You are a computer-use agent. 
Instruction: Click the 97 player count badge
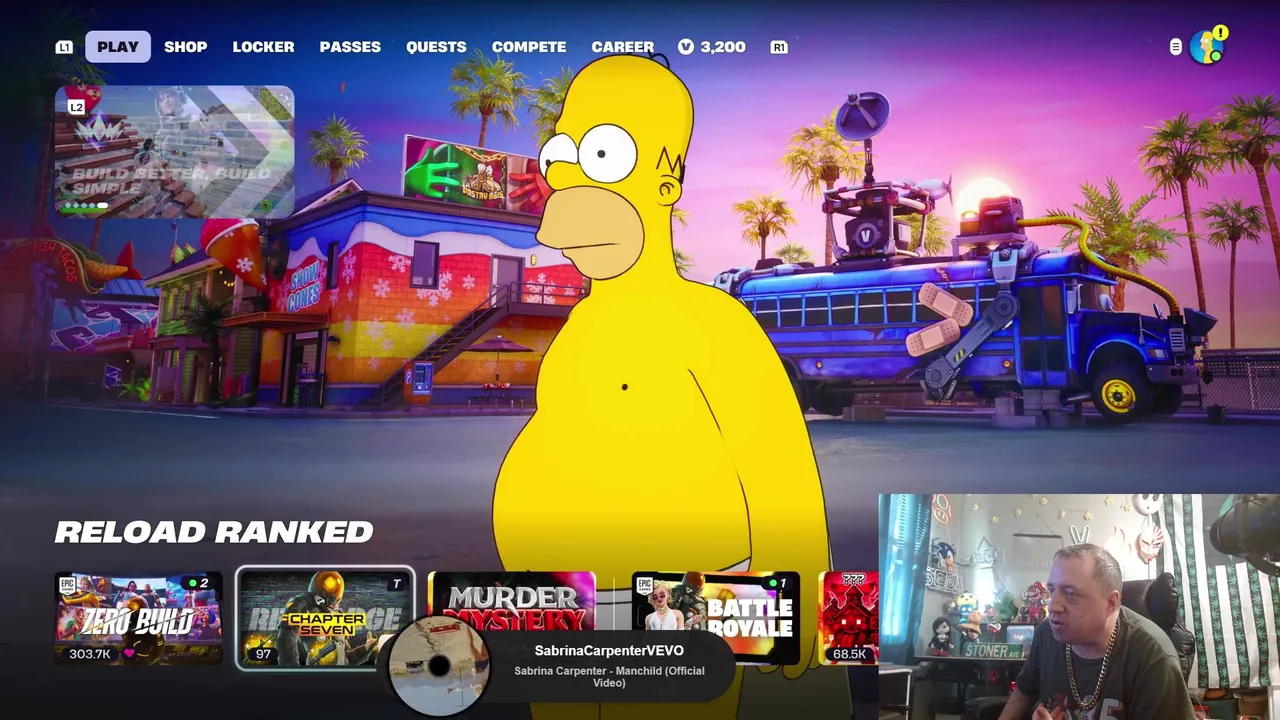pyautogui.click(x=263, y=654)
